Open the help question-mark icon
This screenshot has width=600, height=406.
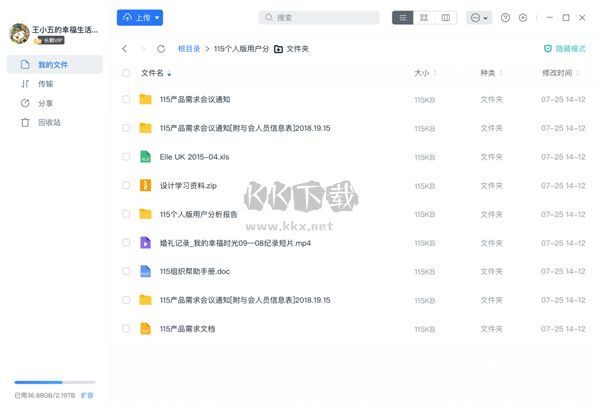pos(505,18)
